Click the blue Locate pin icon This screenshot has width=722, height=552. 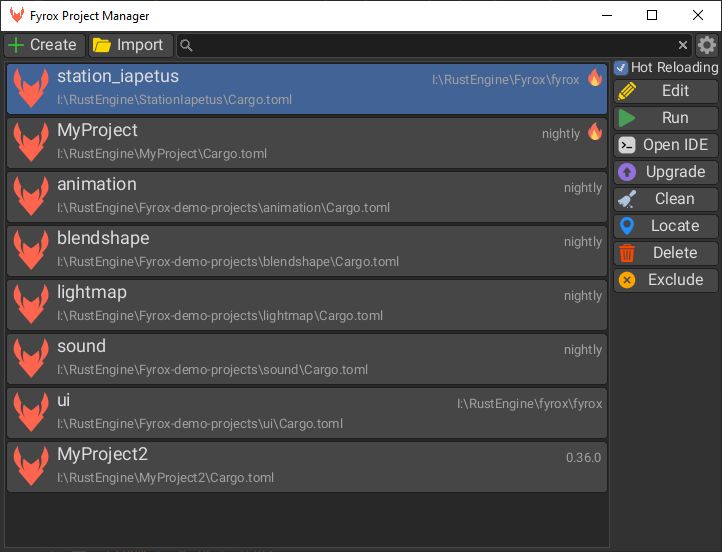(627, 226)
